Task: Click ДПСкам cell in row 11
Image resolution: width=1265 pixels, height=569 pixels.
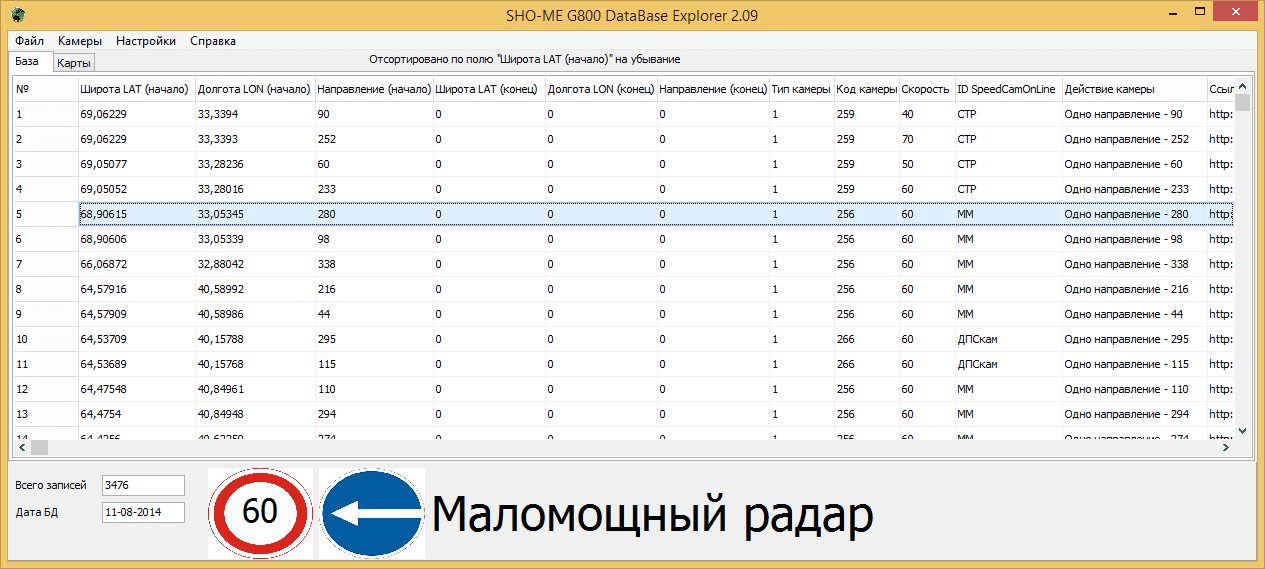Action: pyautogui.click(x=1008, y=364)
